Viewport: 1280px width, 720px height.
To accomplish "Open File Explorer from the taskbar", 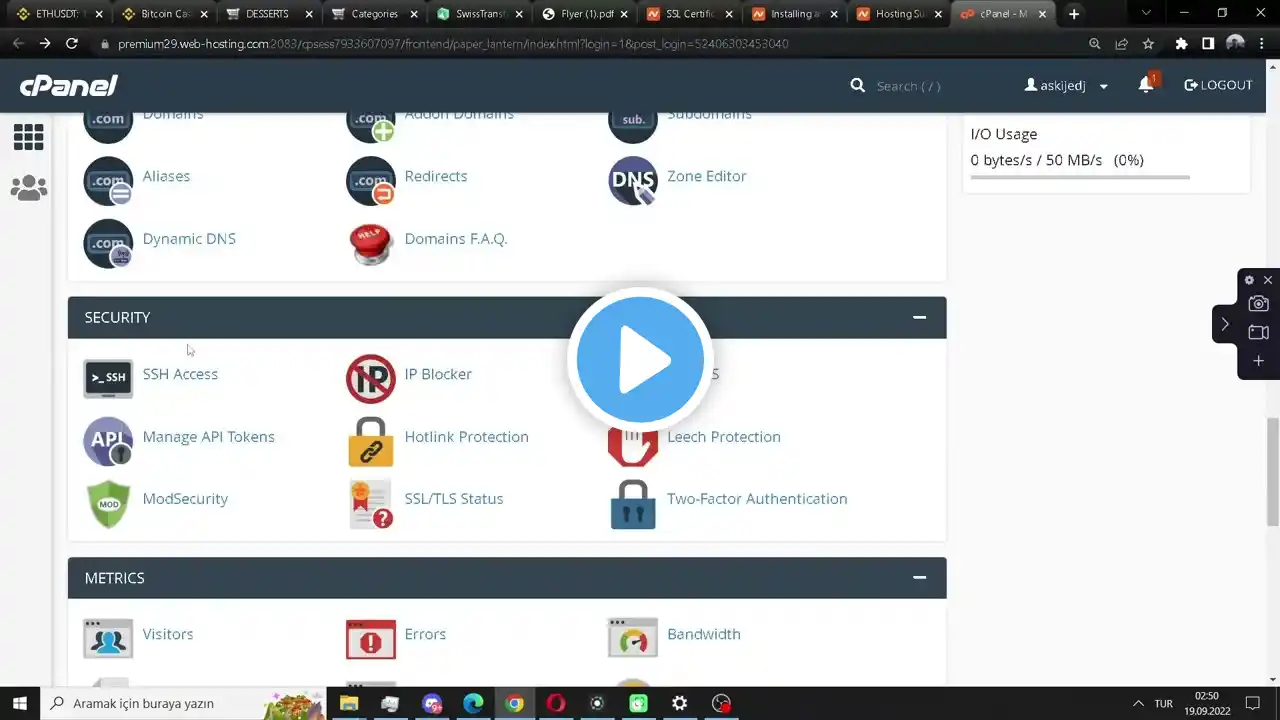I will coord(348,703).
